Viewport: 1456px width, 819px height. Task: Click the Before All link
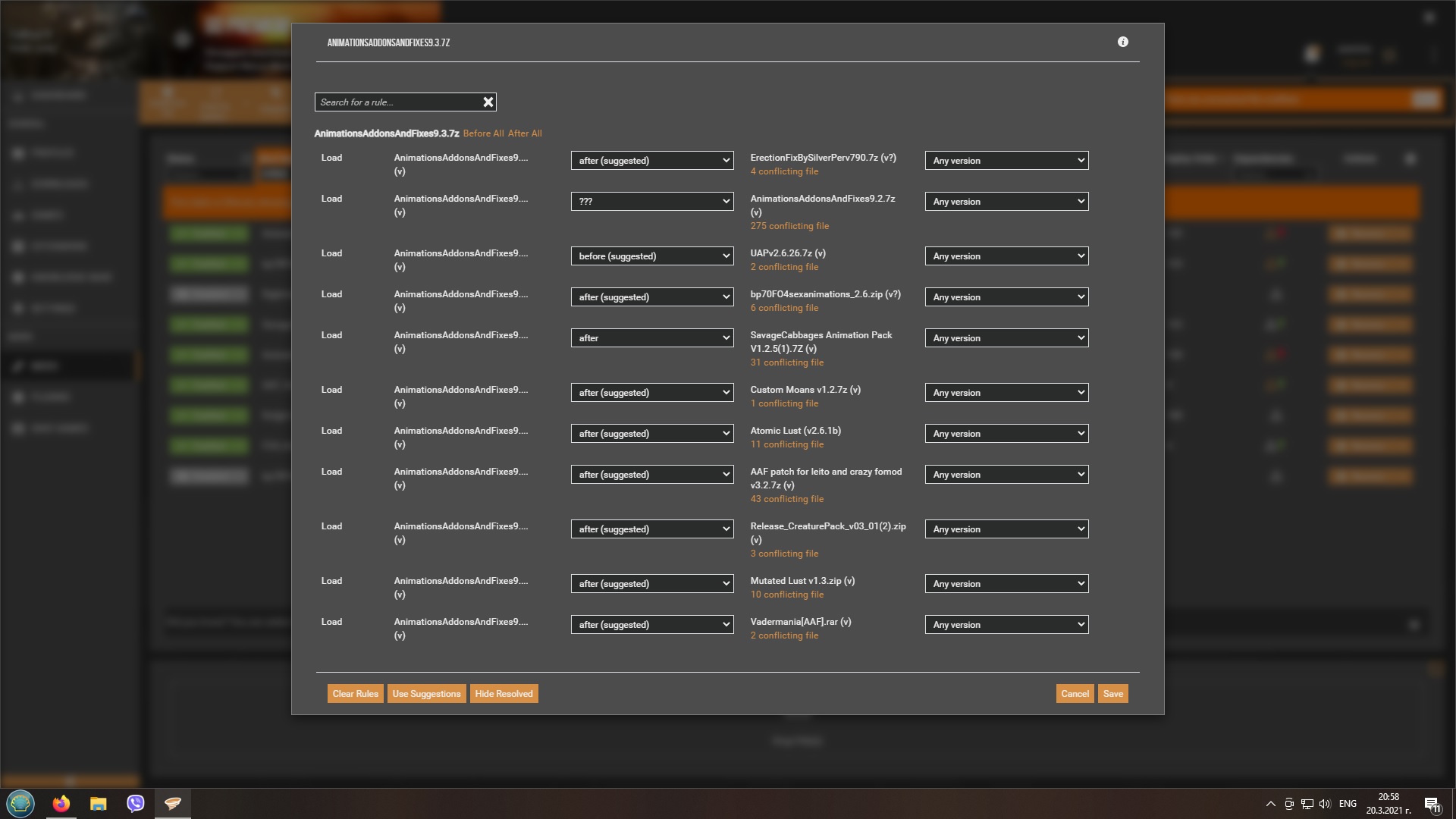click(483, 133)
